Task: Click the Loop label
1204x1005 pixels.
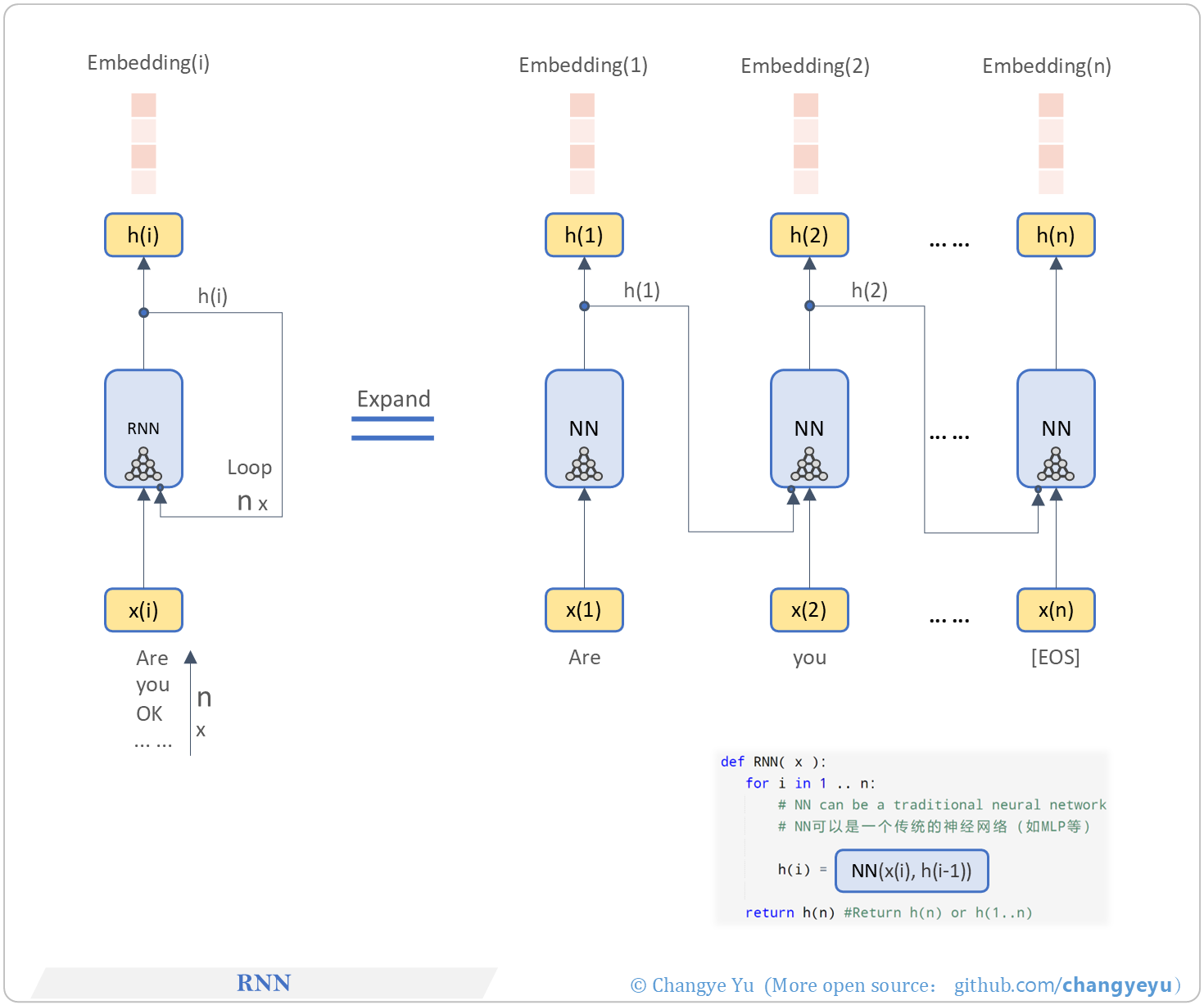Action: (250, 468)
